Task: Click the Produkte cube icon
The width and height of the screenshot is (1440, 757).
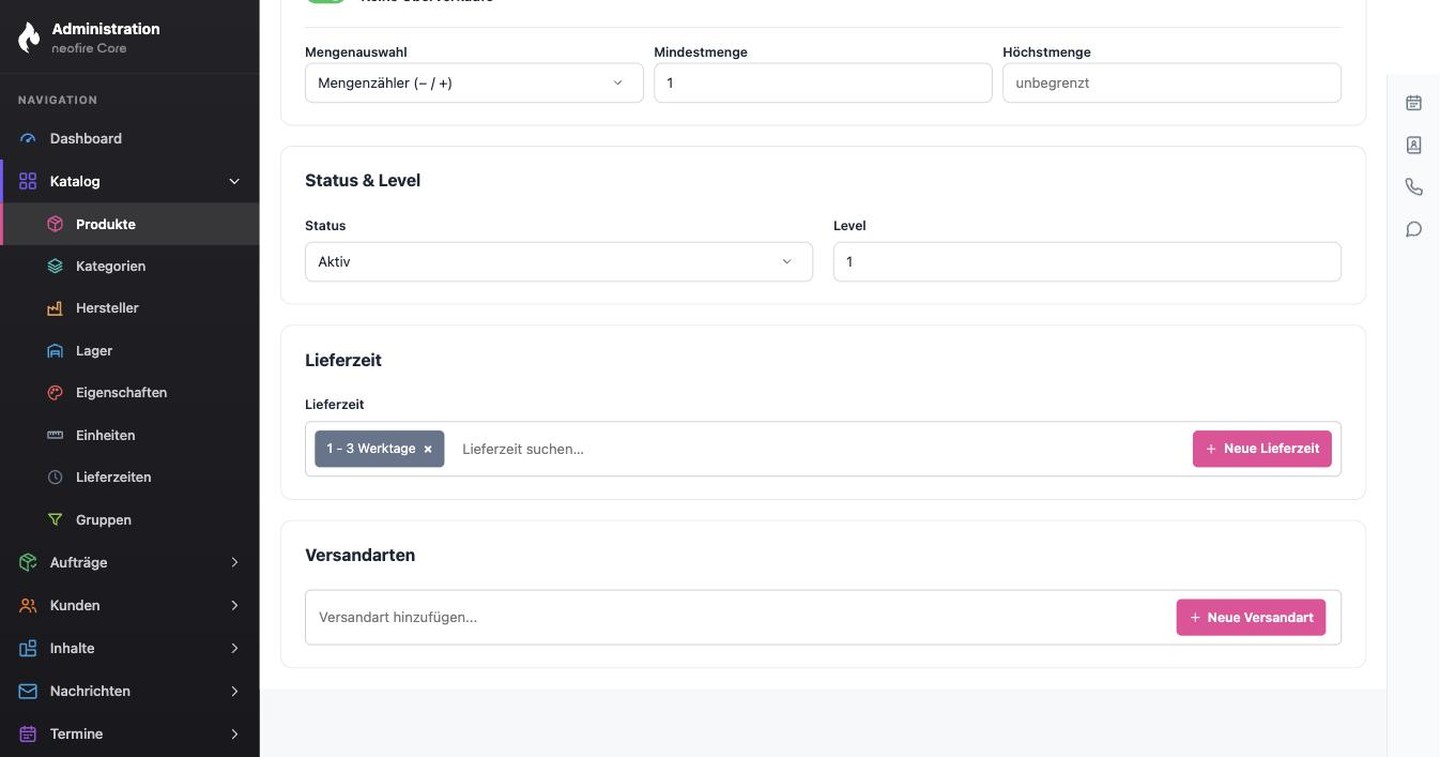Action: click(55, 224)
